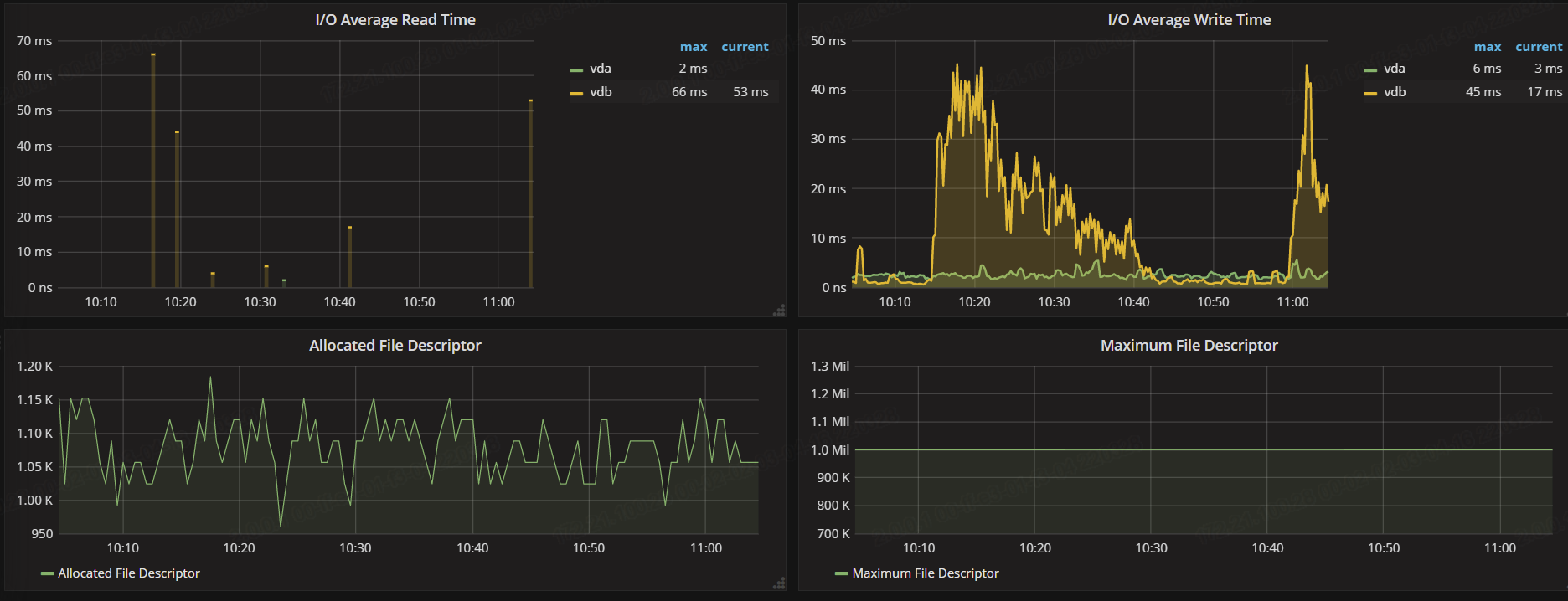Click green vda color dash in Write Time legend

click(x=1370, y=70)
